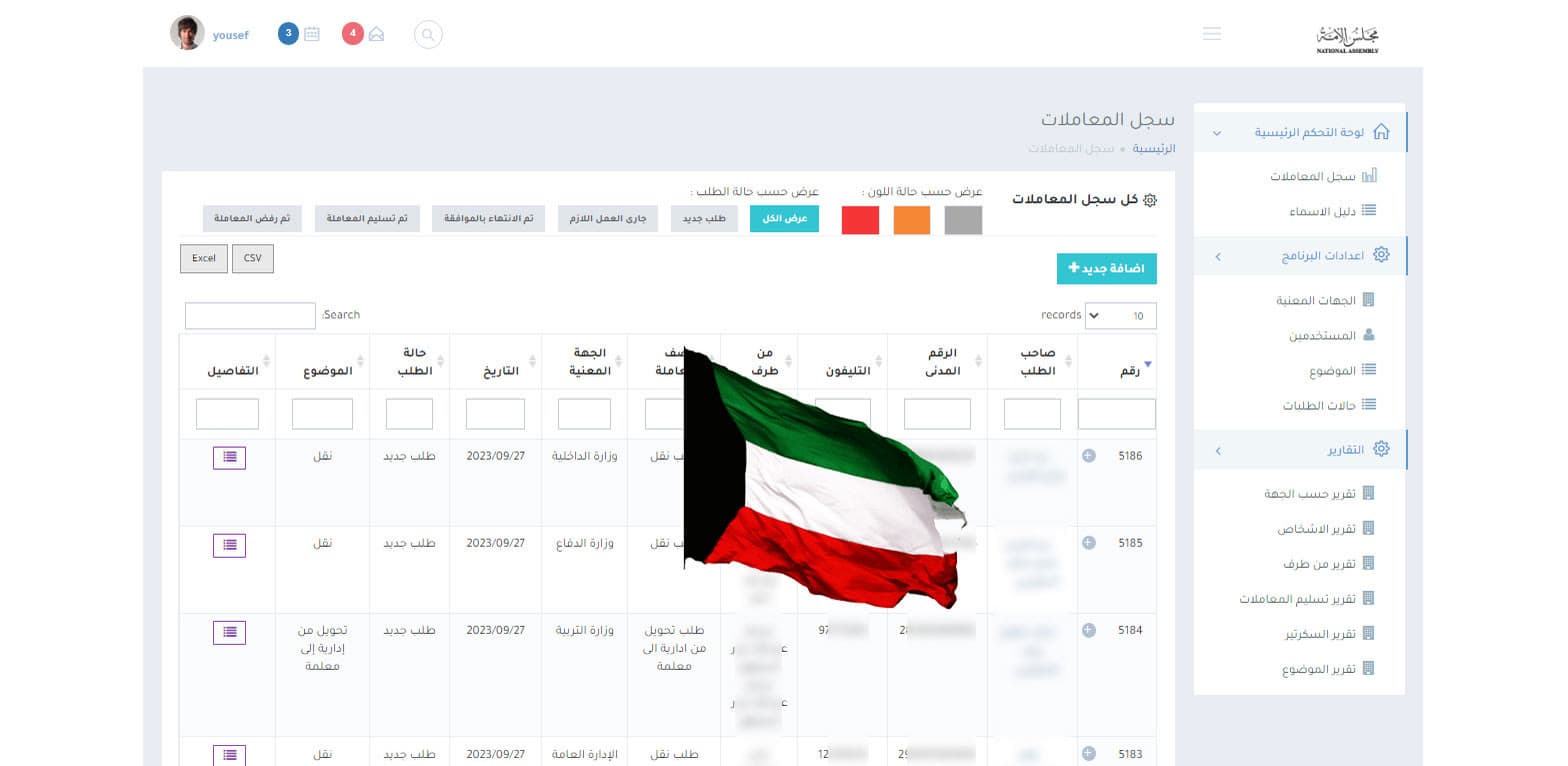Expand row 5183 with the plus icon
Image resolution: width=1568 pixels, height=766 pixels.
pos(1089,754)
